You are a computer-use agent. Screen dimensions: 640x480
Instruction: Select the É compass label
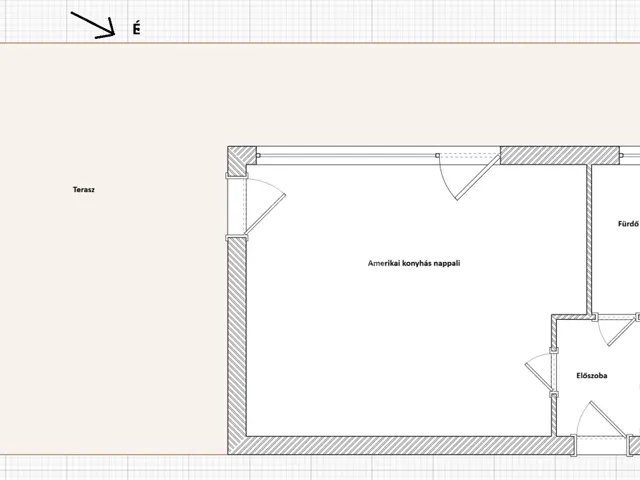coord(137,30)
